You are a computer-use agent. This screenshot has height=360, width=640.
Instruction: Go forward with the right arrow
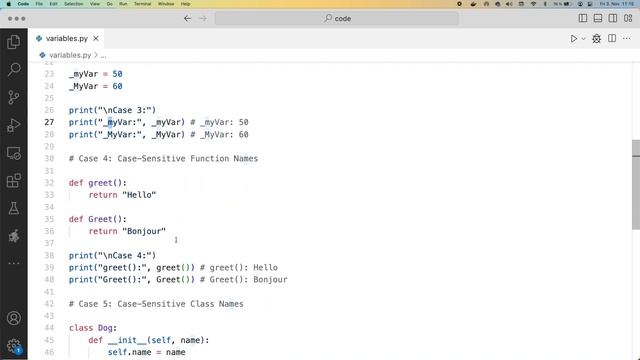pos(203,18)
